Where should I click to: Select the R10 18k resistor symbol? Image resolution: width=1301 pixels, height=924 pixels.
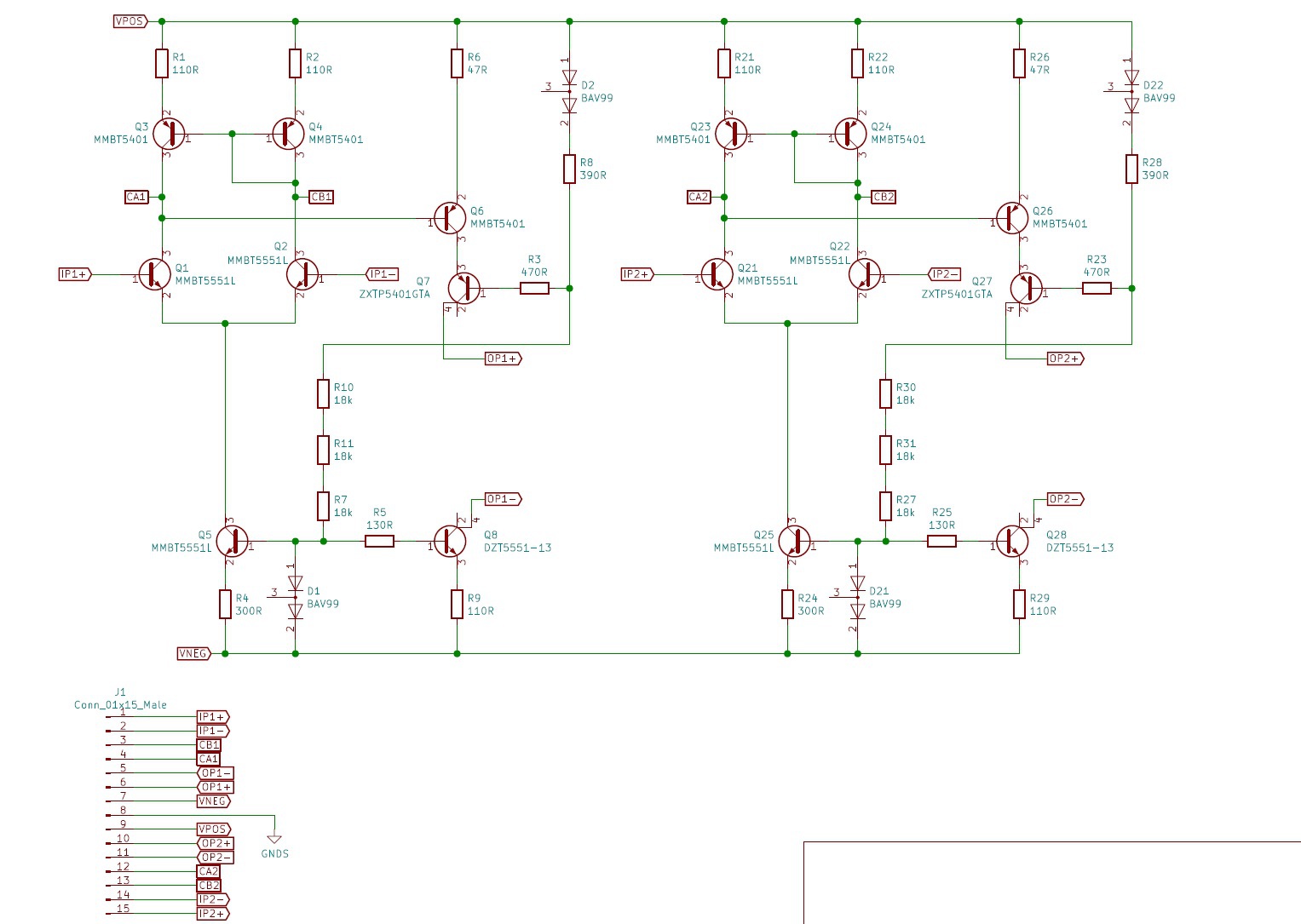pyautogui.click(x=324, y=393)
